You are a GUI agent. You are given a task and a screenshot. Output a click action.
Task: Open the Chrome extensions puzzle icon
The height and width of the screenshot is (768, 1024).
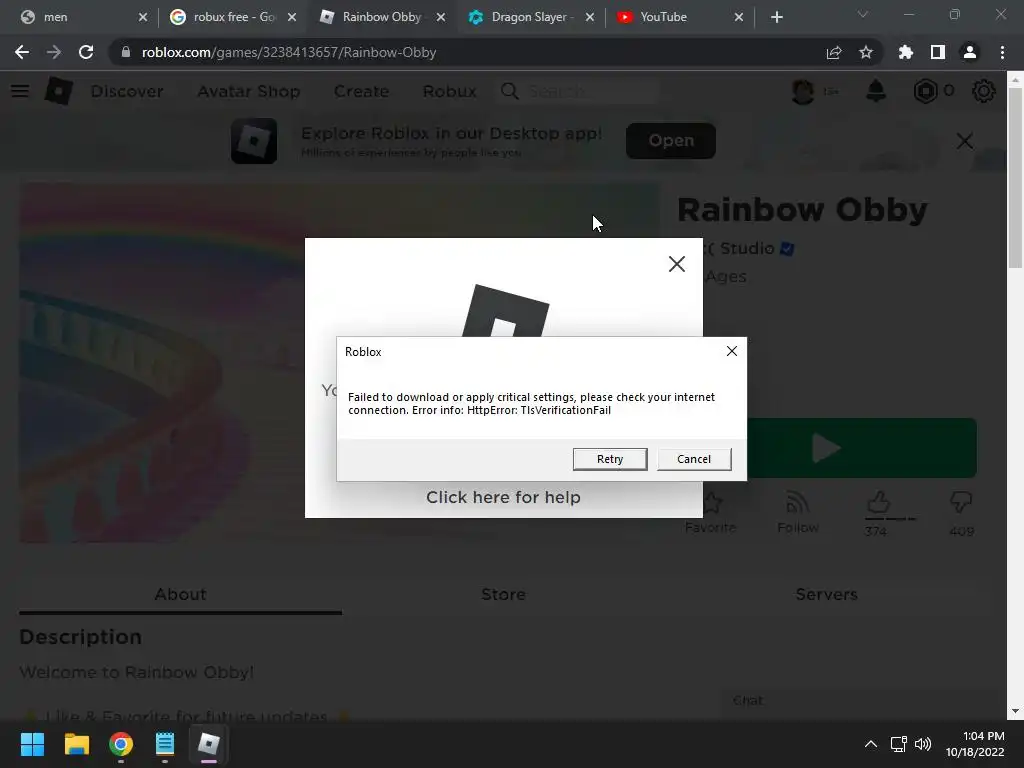[905, 52]
